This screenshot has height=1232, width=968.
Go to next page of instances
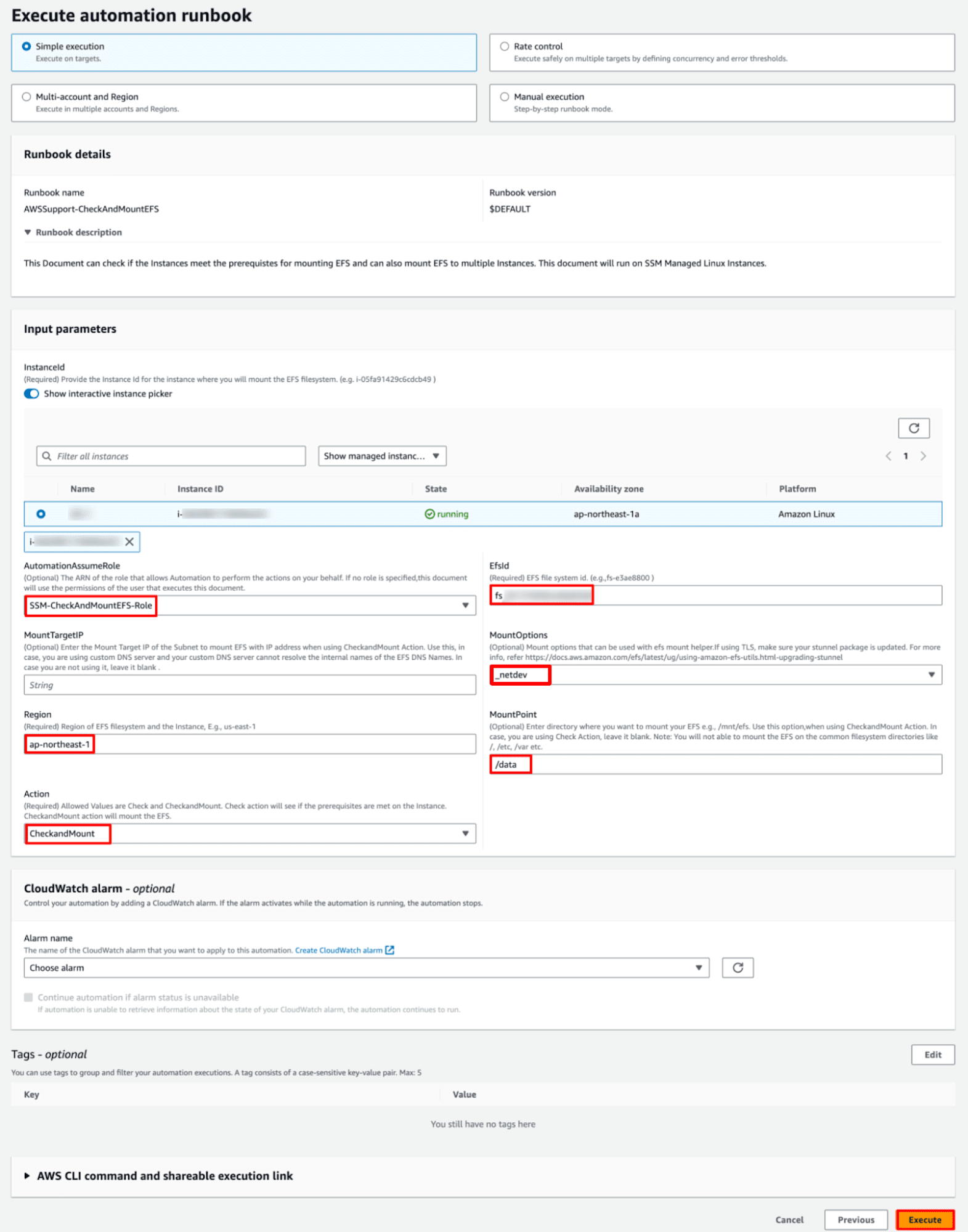click(x=923, y=456)
